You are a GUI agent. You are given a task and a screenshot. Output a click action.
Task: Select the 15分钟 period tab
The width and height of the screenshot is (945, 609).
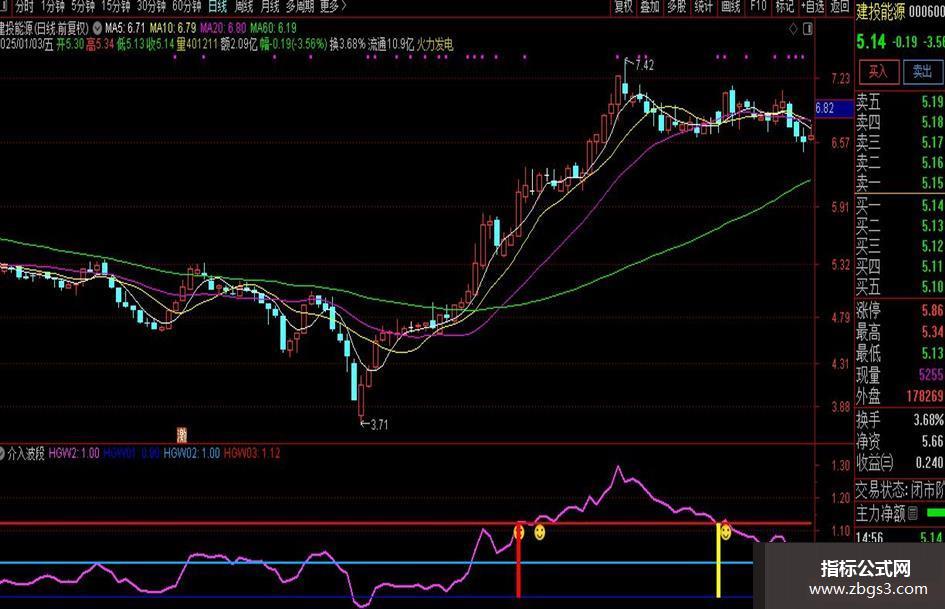click(x=115, y=7)
